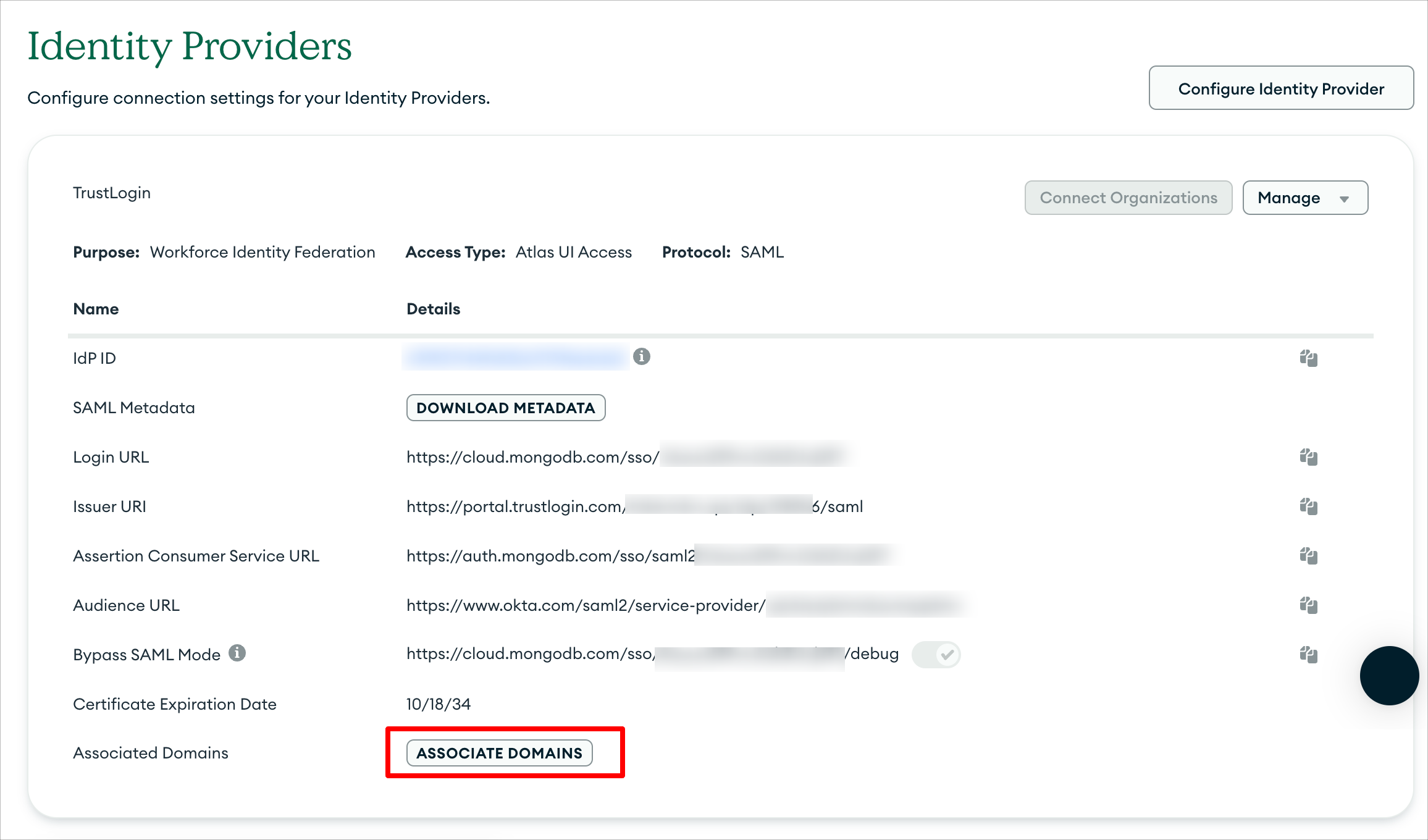This screenshot has width=1428, height=840.
Task: Click the SAML Metadata row label
Action: click(x=134, y=408)
